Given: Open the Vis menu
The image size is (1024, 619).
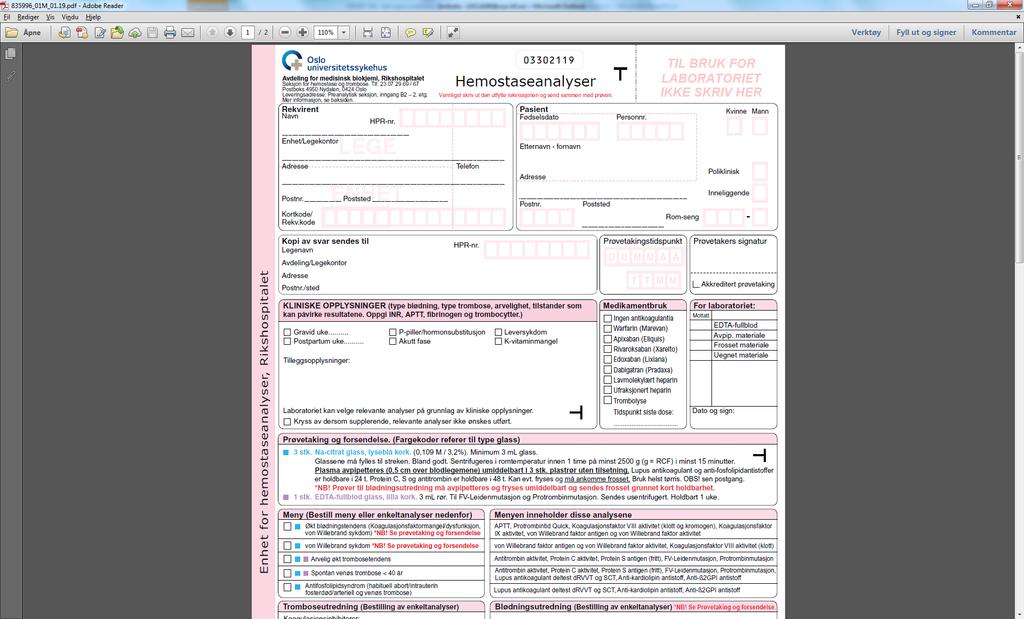Looking at the screenshot, I should click(50, 17).
